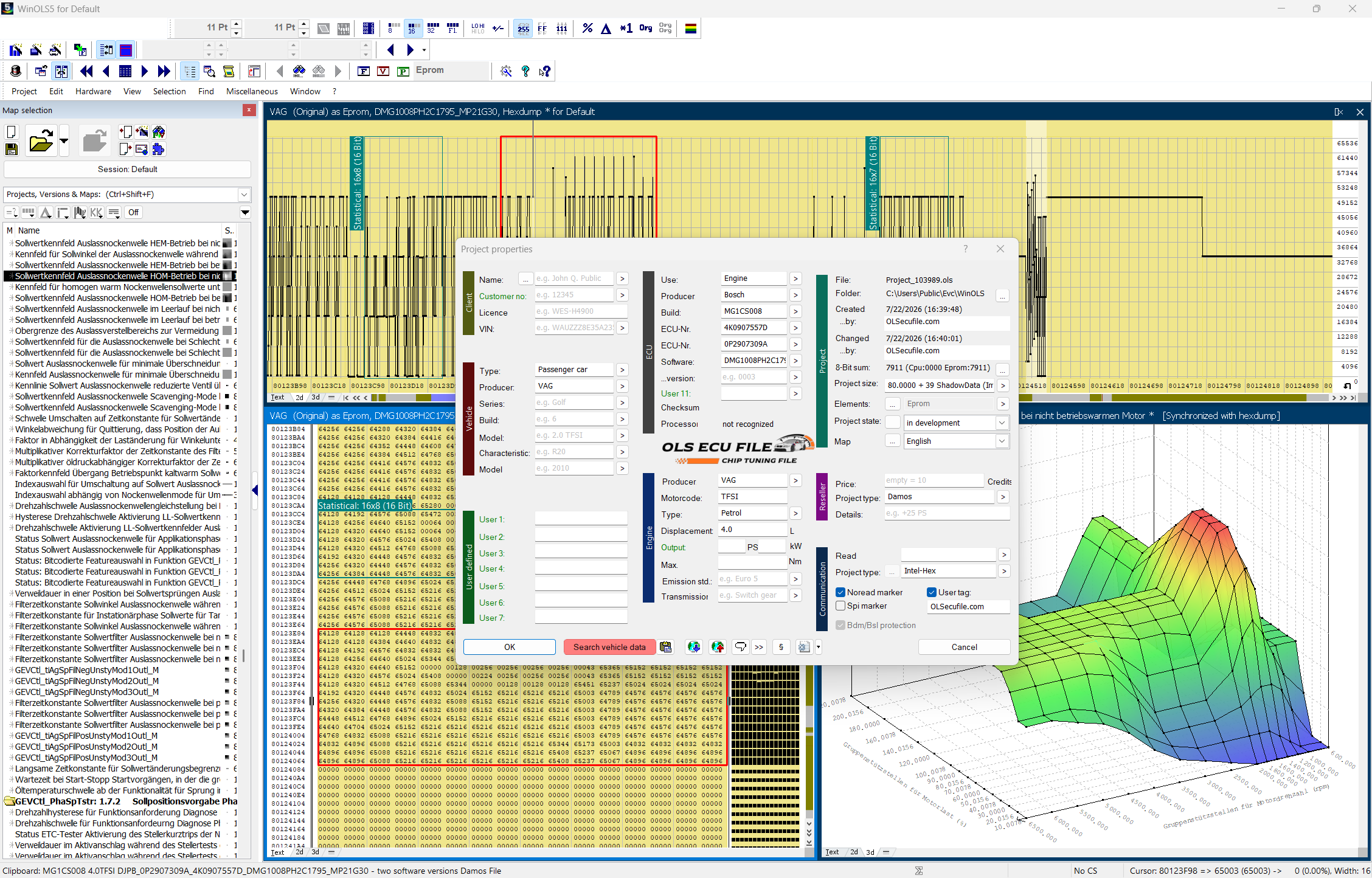Image resolution: width=1372 pixels, height=878 pixels.
Task: Enable the Spi marker checkbox
Action: pyautogui.click(x=840, y=606)
